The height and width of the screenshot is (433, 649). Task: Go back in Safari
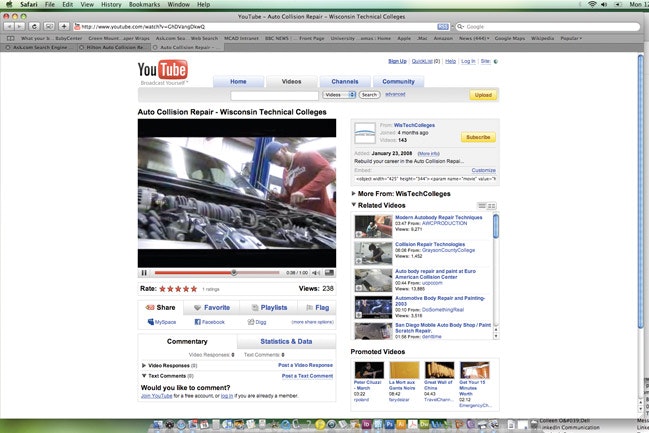pos(9,26)
